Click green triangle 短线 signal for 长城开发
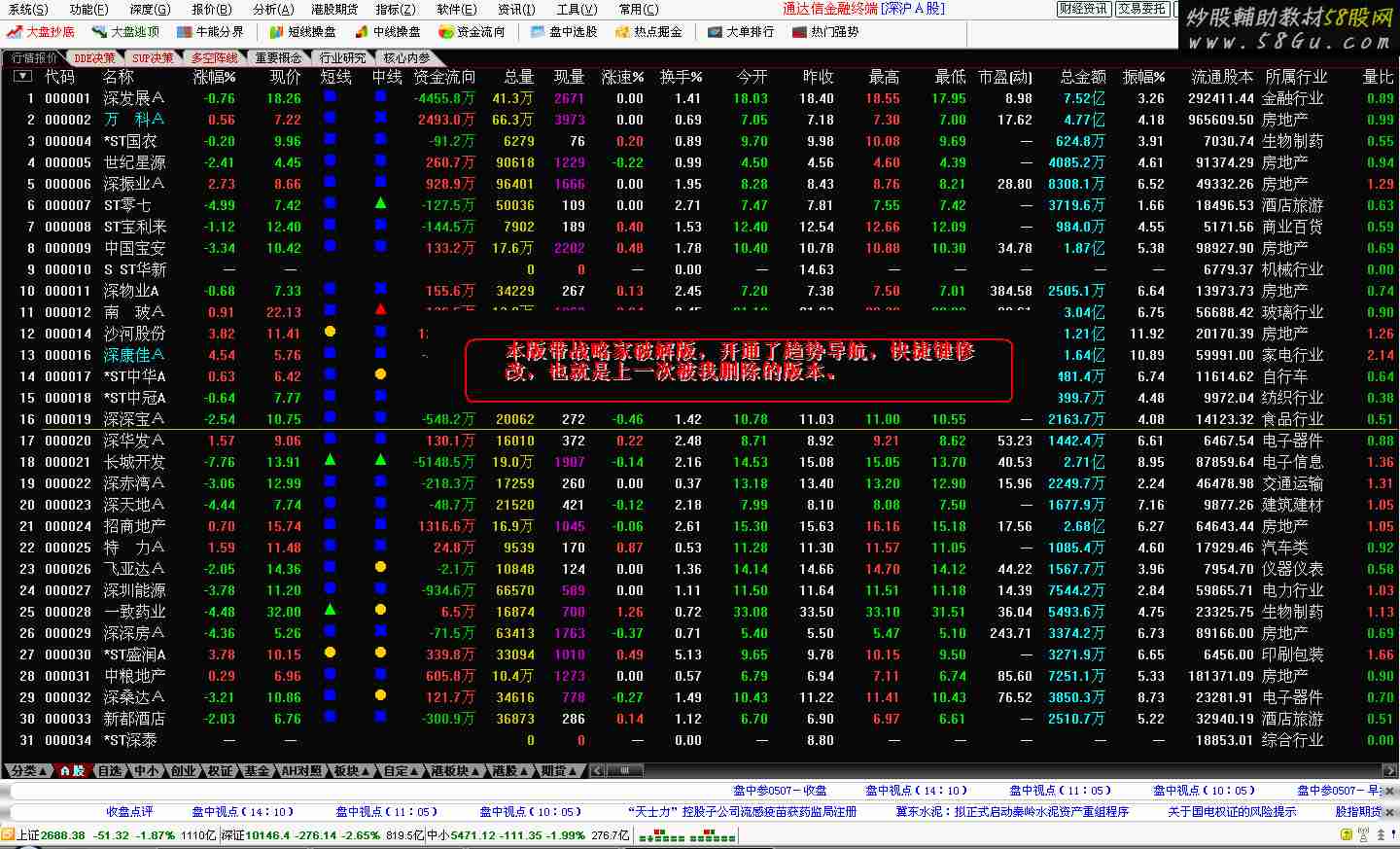This screenshot has height=849, width=1400. [330, 460]
